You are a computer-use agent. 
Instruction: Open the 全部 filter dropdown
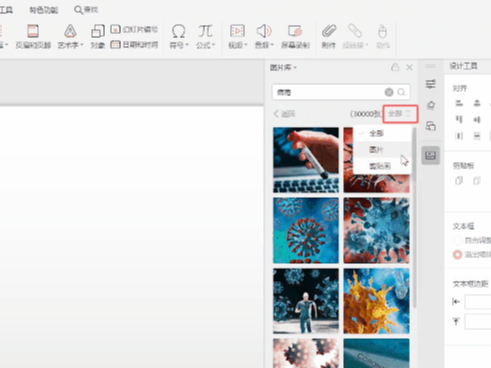(x=400, y=114)
